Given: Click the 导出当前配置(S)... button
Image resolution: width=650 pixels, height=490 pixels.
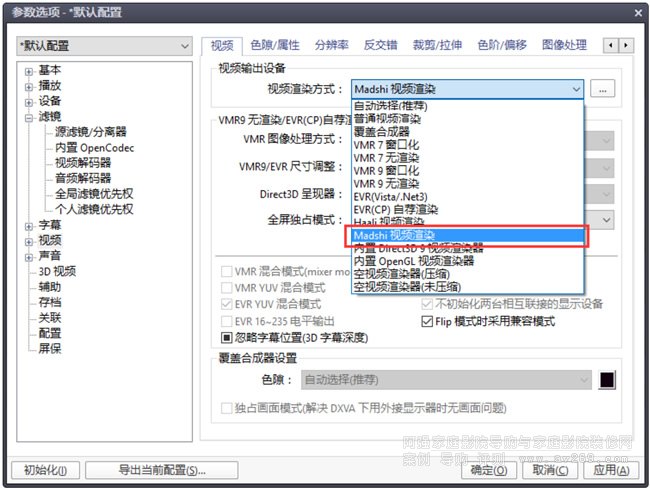Looking at the screenshot, I should click(160, 470).
